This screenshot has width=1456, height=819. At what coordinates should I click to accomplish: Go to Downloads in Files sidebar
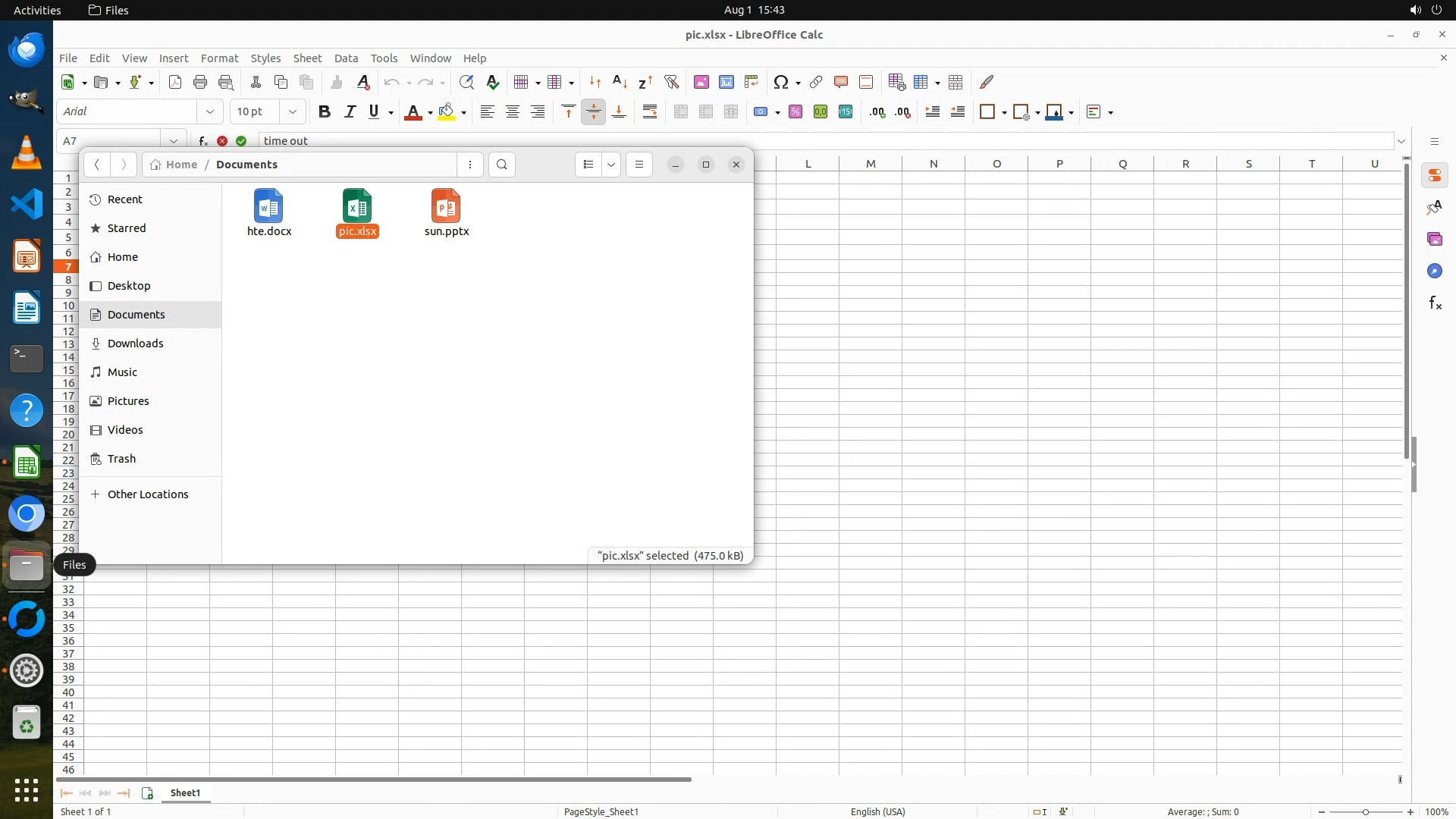coord(135,344)
